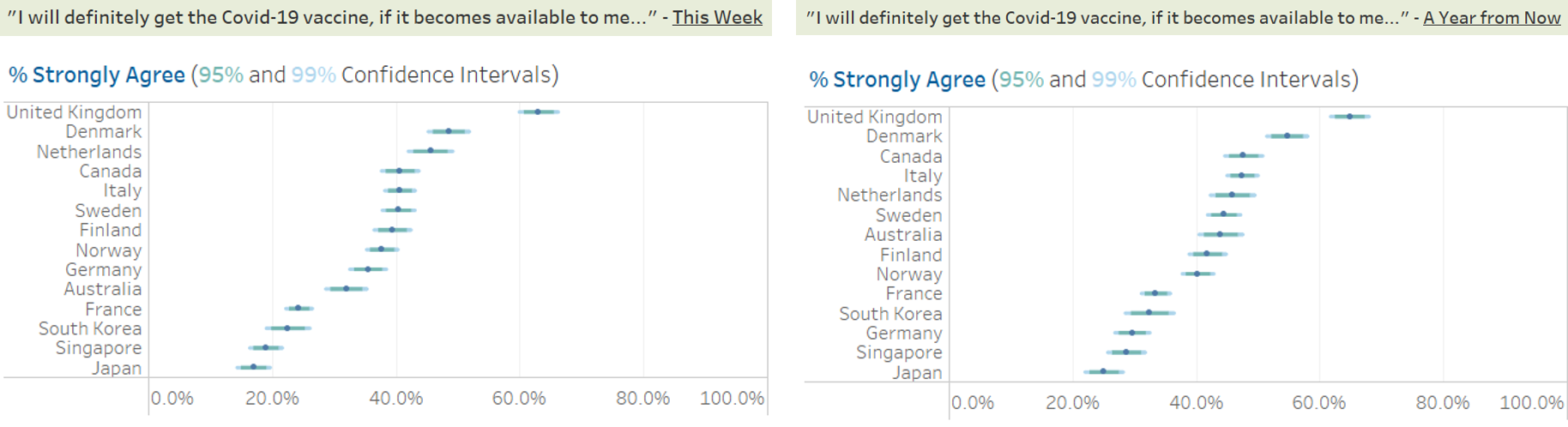The width and height of the screenshot is (1568, 427).
Task: Select United Kingdom data point in This Week chart
Action: [538, 111]
